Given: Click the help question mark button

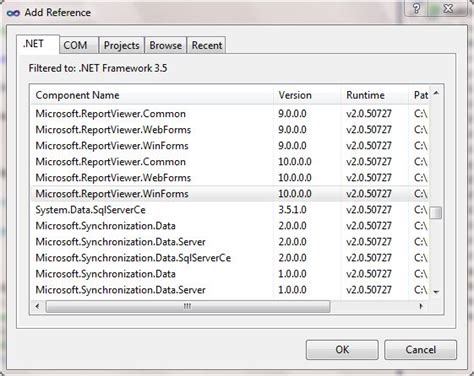Looking at the screenshot, I should tap(416, 8).
